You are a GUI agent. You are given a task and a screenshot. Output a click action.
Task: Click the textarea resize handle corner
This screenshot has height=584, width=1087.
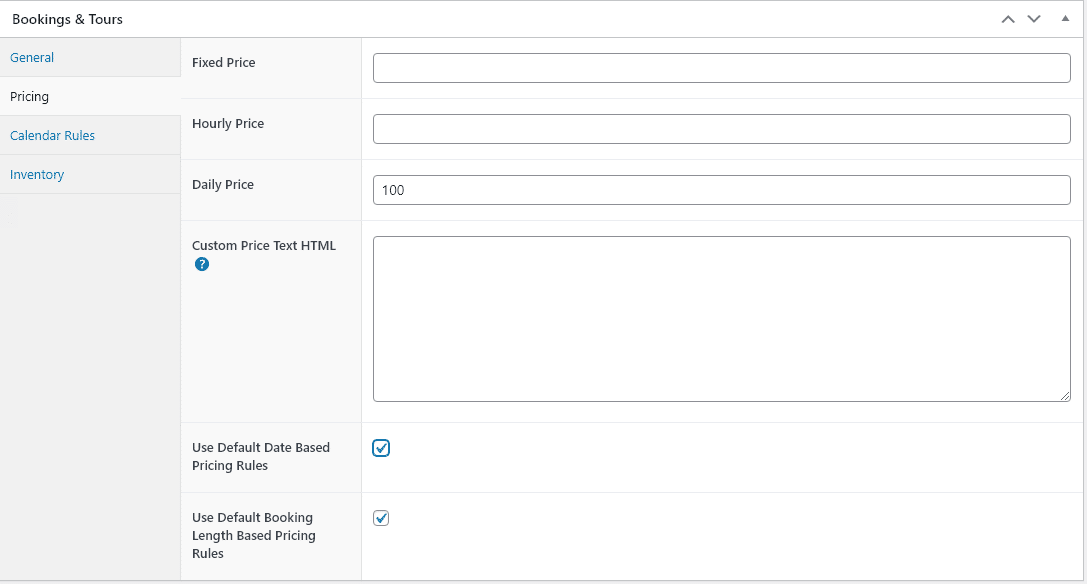(x=1065, y=396)
